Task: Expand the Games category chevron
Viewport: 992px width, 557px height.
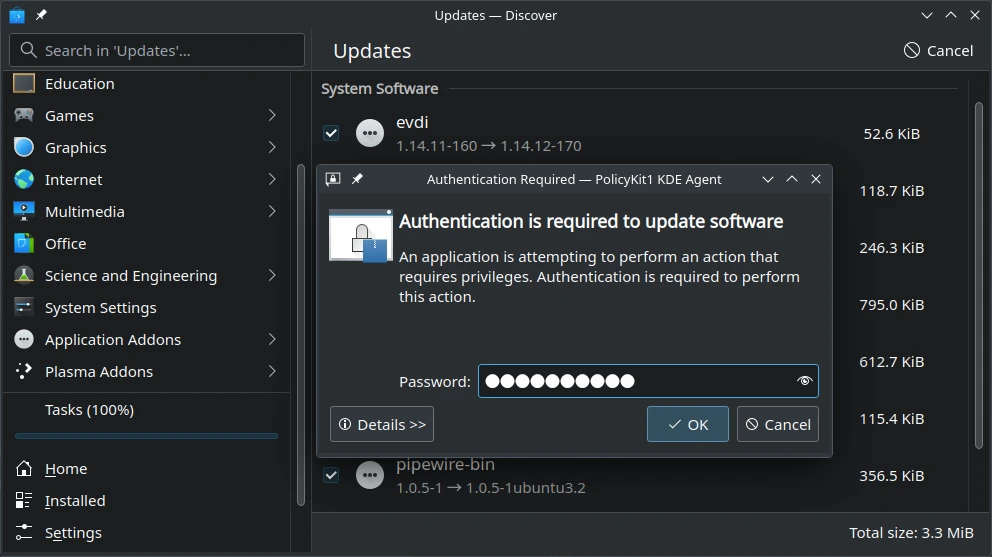Action: [x=272, y=116]
